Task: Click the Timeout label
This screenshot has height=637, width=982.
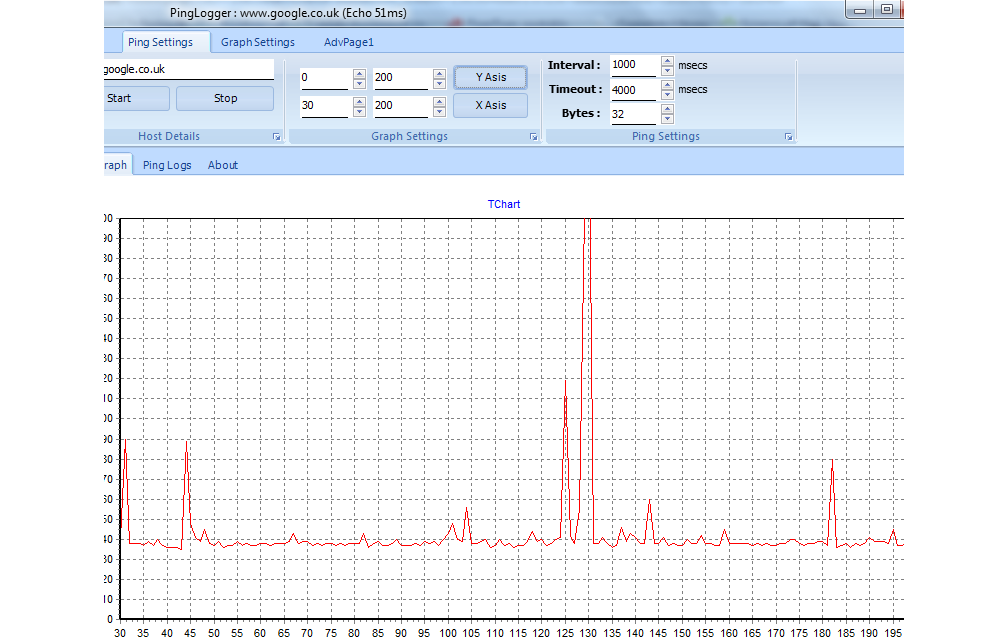Action: (x=576, y=89)
